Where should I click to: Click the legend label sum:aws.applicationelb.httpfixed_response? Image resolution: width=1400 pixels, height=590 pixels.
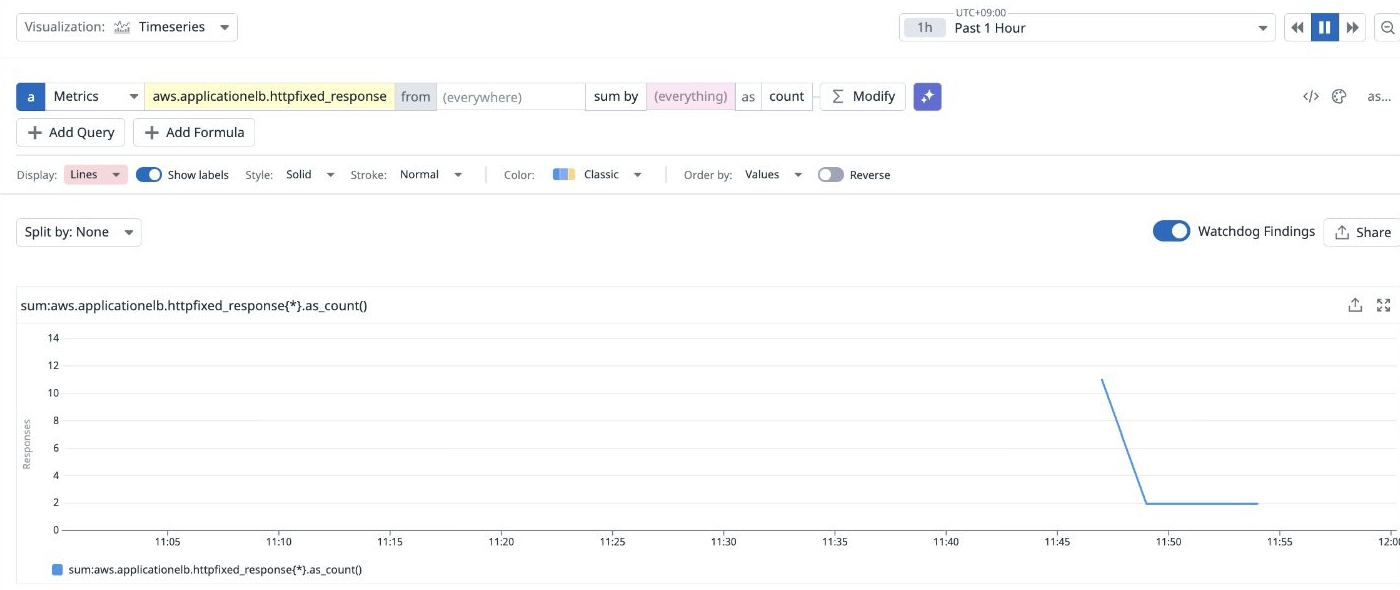point(215,569)
